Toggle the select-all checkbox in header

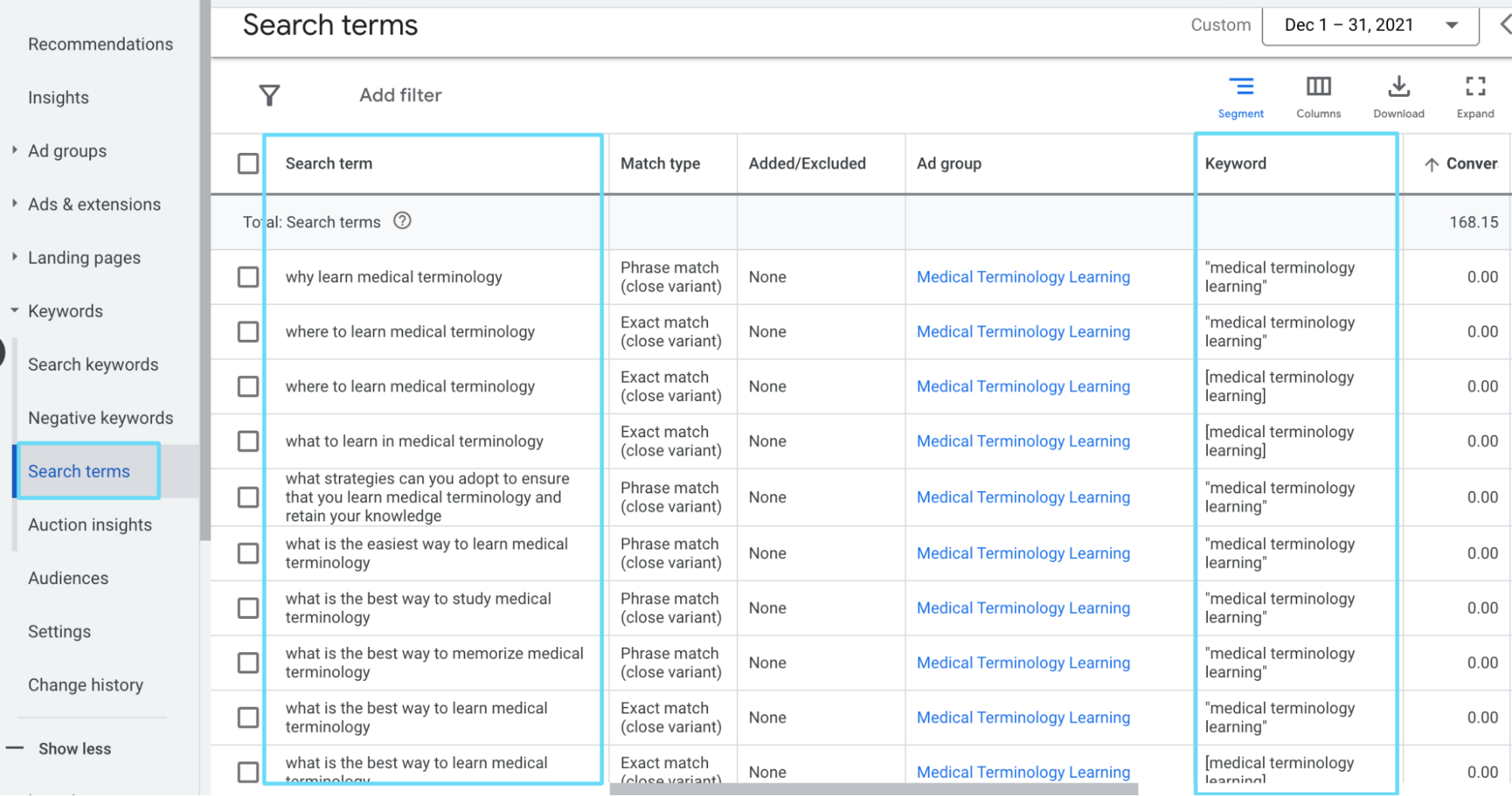point(248,163)
